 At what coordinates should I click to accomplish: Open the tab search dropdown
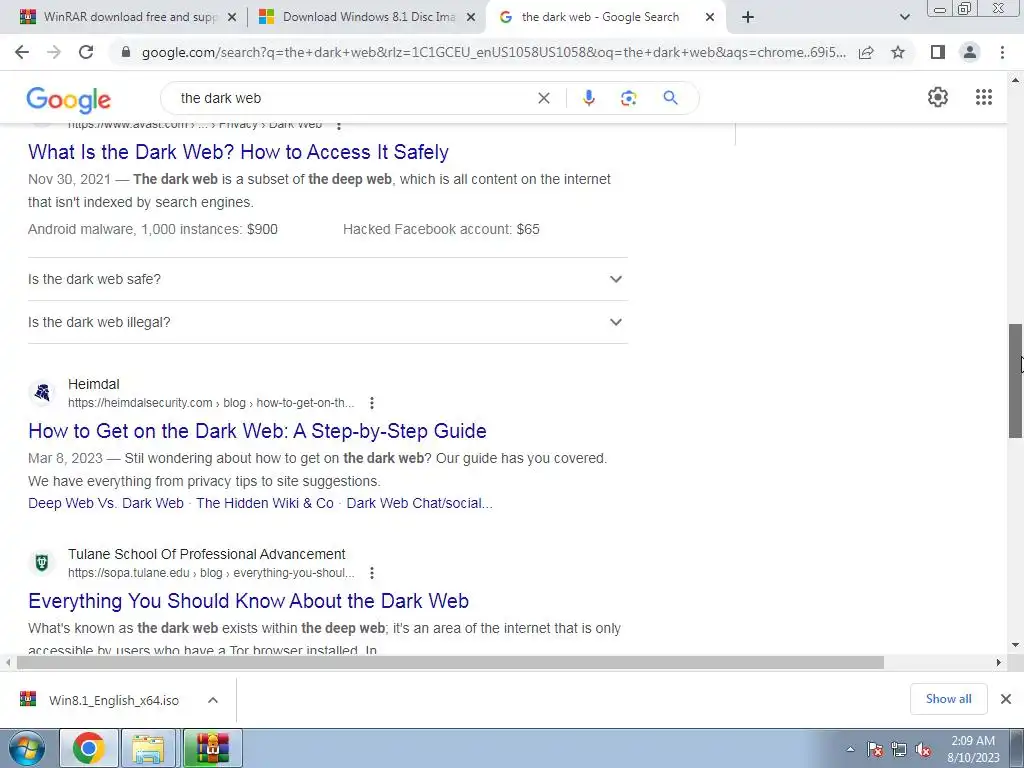904,17
